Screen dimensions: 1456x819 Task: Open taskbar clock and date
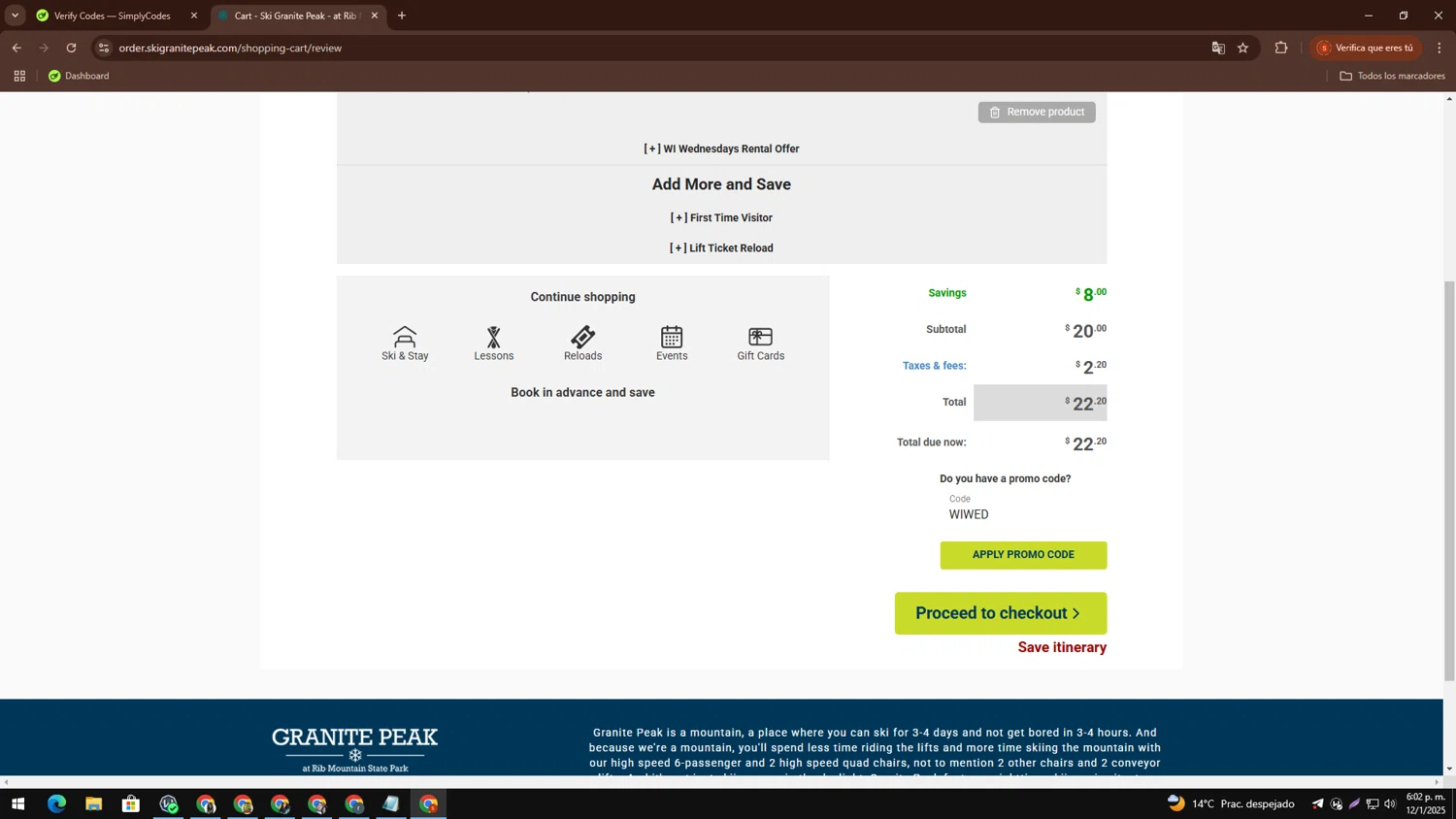[1426, 803]
